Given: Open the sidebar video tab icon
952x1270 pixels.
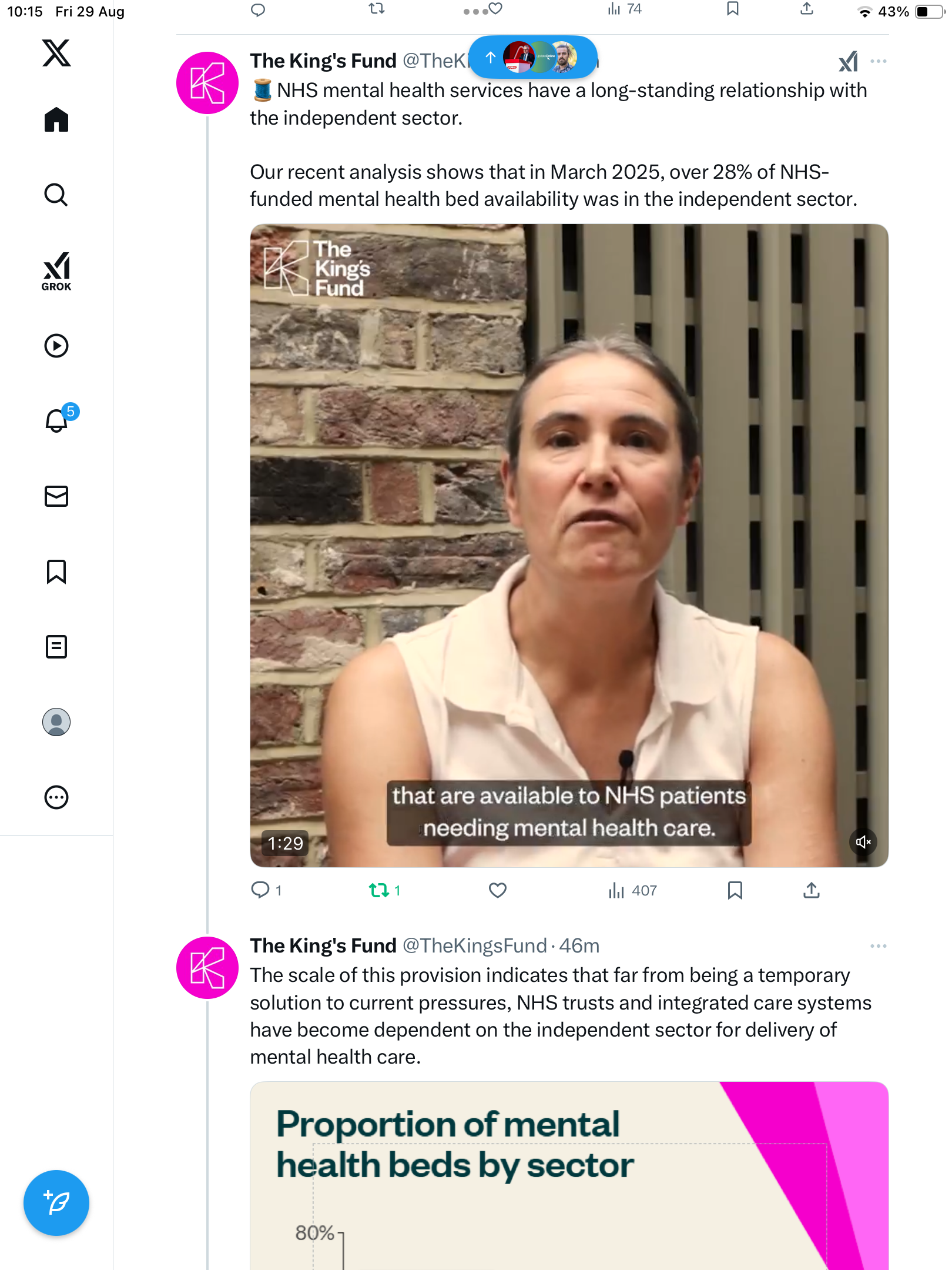Looking at the screenshot, I should tap(56, 346).
